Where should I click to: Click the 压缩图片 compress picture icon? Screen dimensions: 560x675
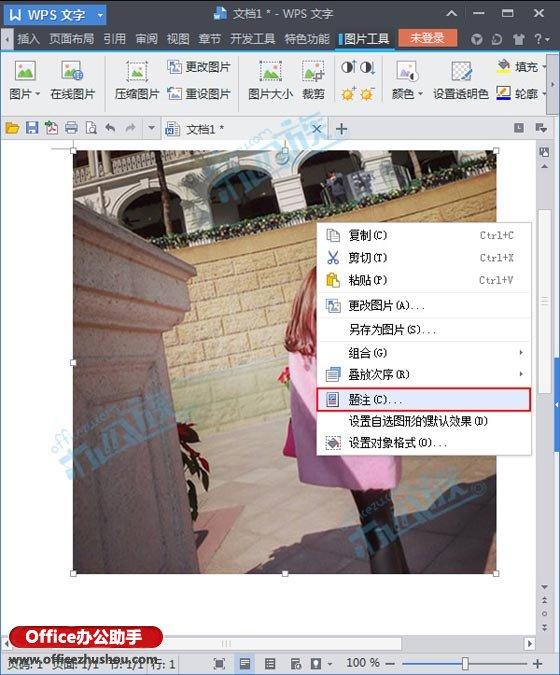[x=137, y=71]
